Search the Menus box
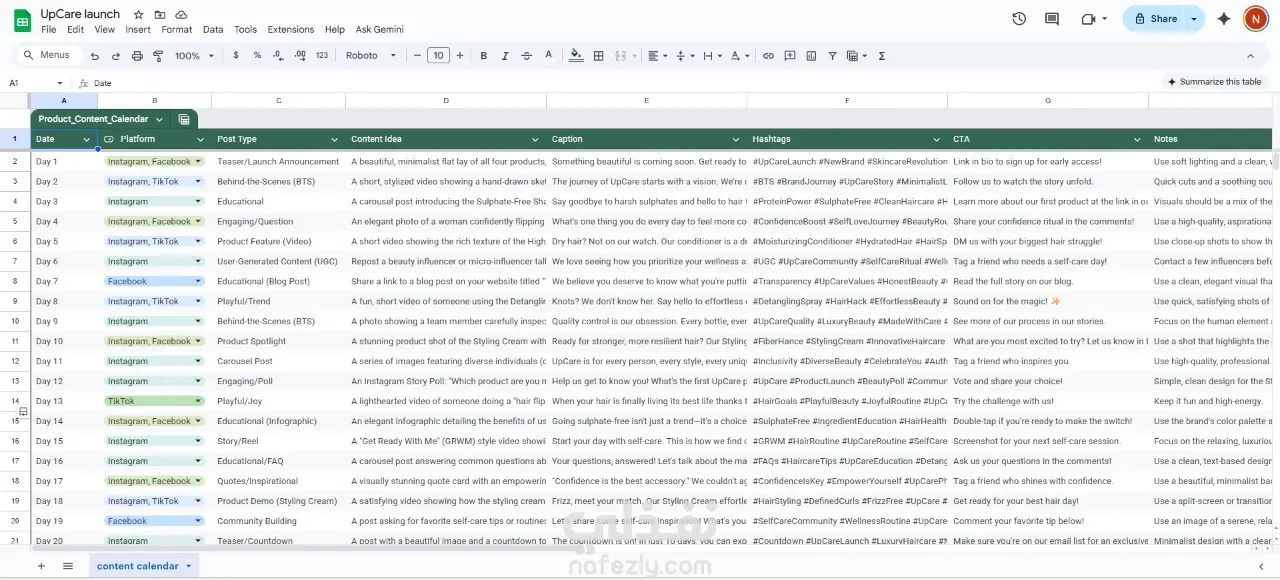1280x580 pixels. pos(48,56)
